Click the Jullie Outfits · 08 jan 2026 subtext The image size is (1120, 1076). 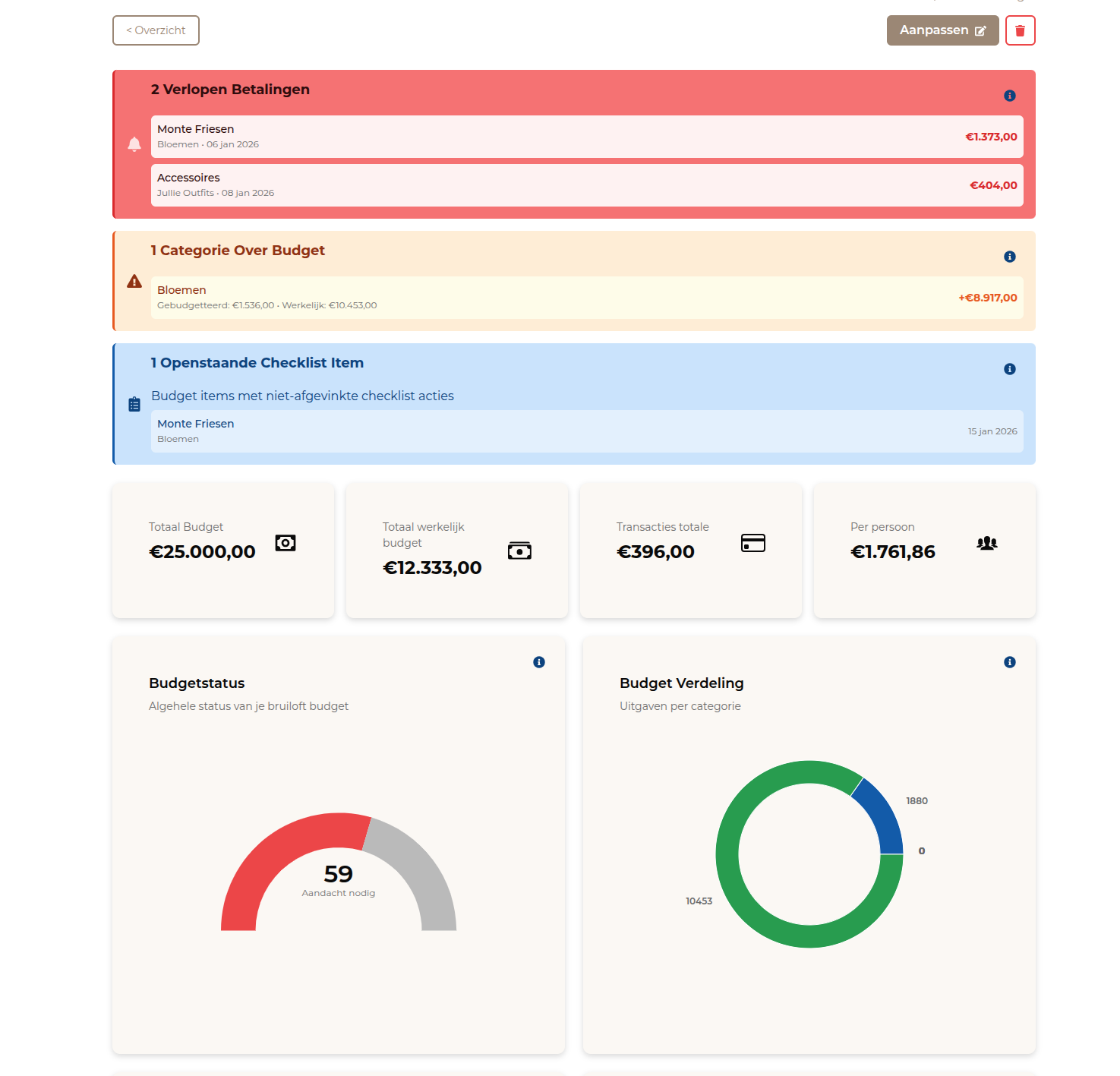coord(216,193)
